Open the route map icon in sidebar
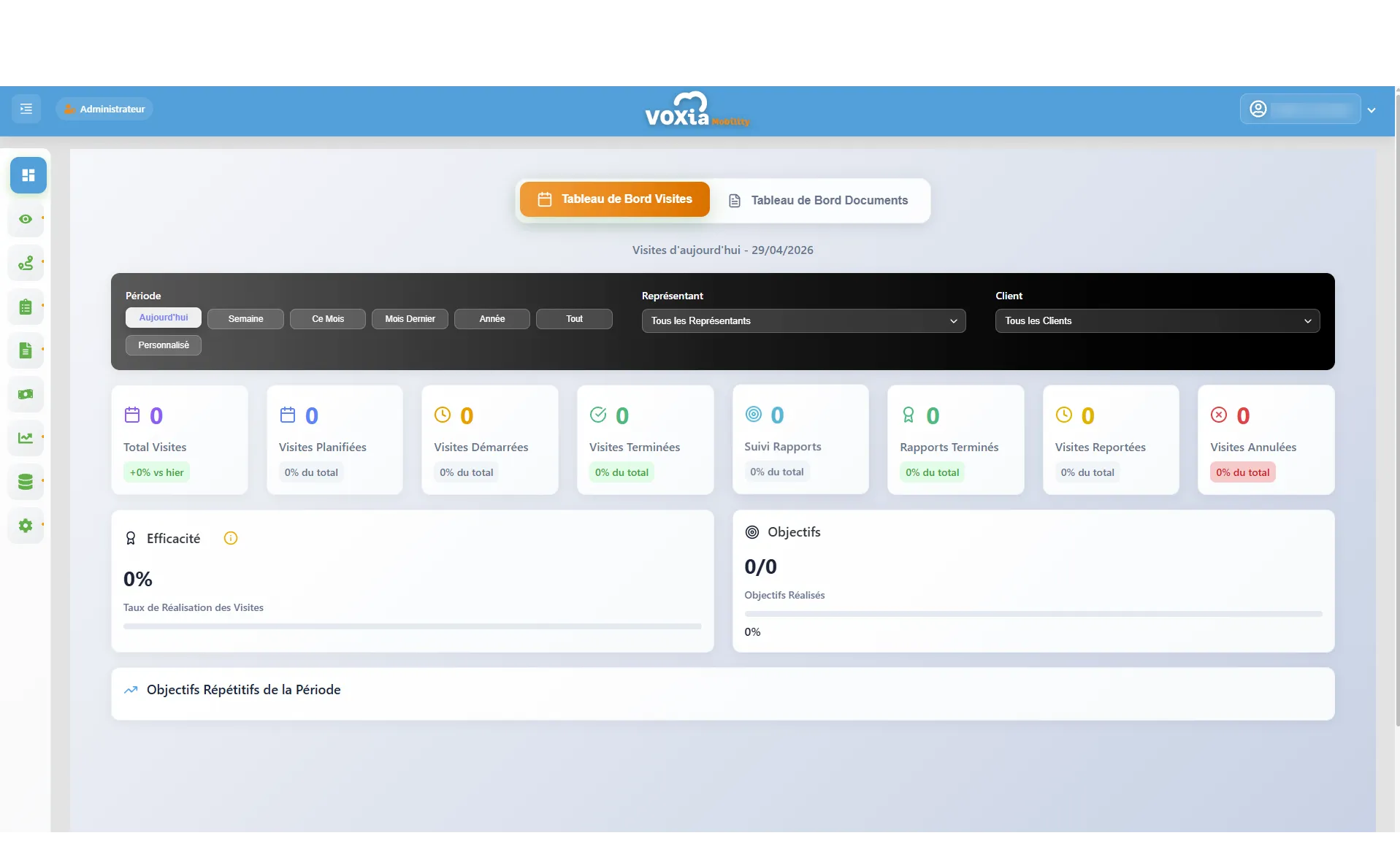This screenshot has width=1400, height=849. (26, 263)
